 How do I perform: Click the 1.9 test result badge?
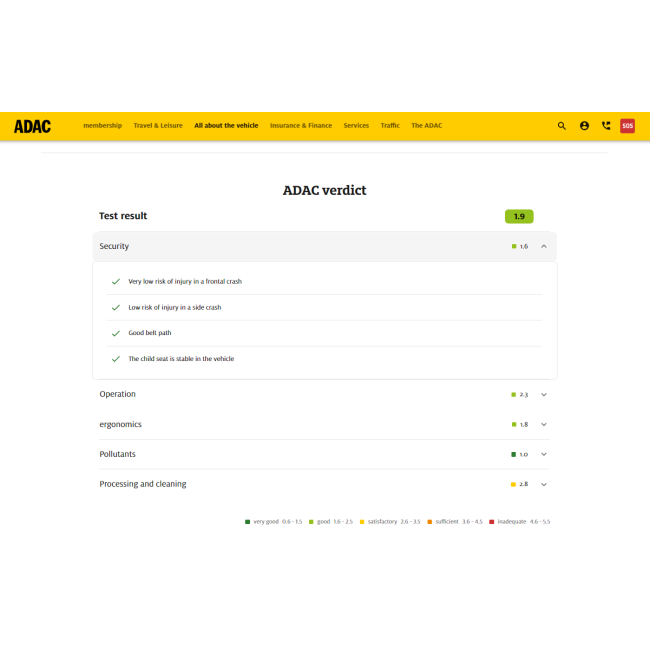tap(519, 216)
